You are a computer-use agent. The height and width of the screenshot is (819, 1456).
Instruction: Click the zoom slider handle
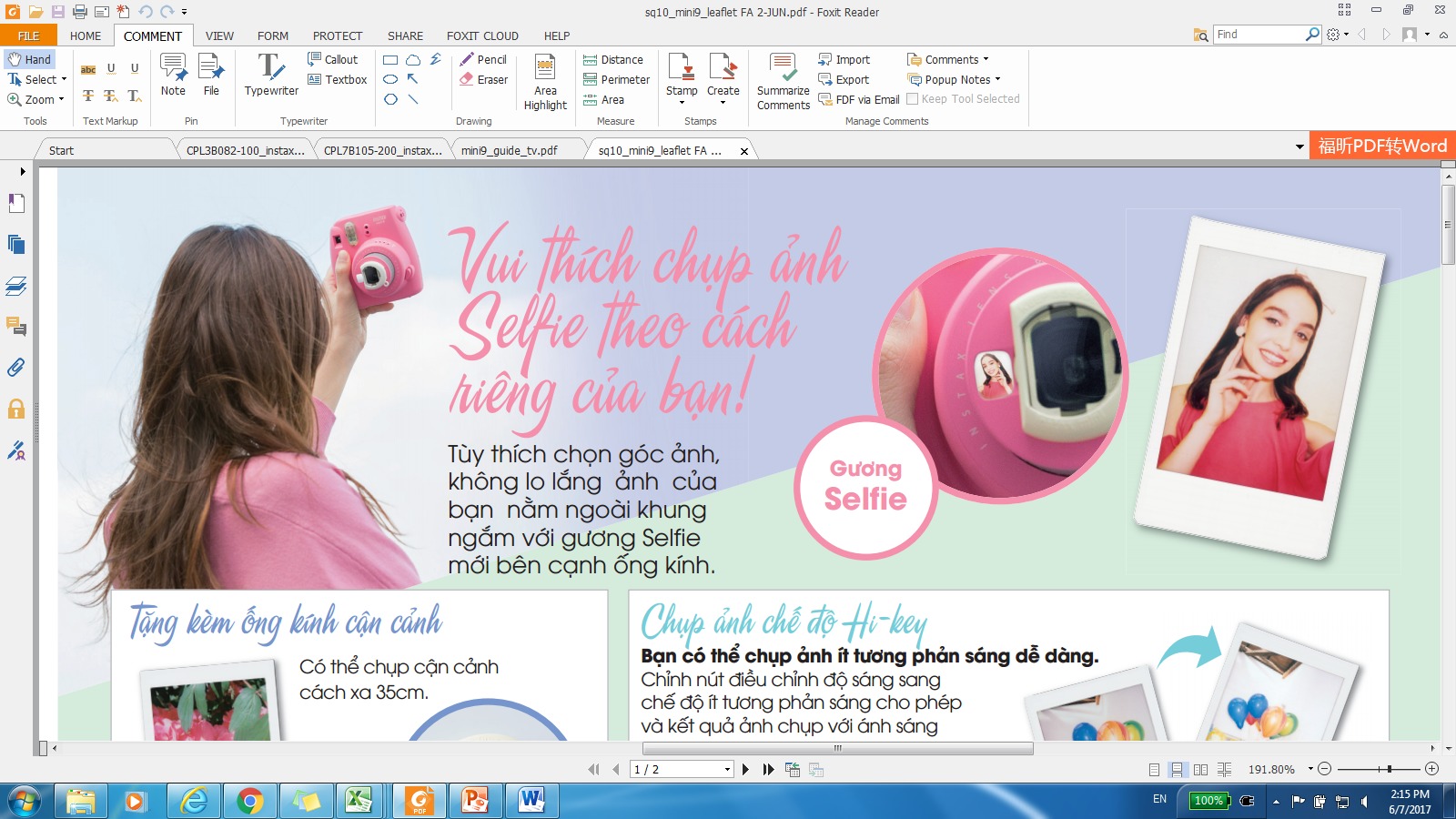pyautogui.click(x=1389, y=769)
